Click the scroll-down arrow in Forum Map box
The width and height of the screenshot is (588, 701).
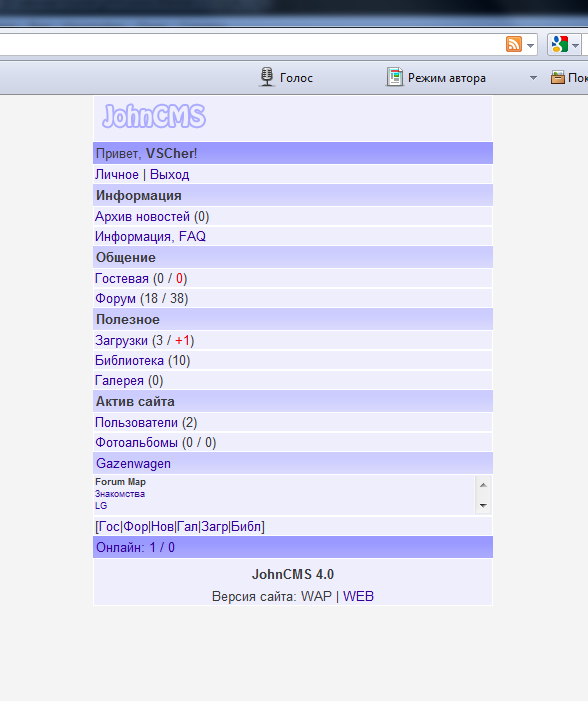coord(483,506)
